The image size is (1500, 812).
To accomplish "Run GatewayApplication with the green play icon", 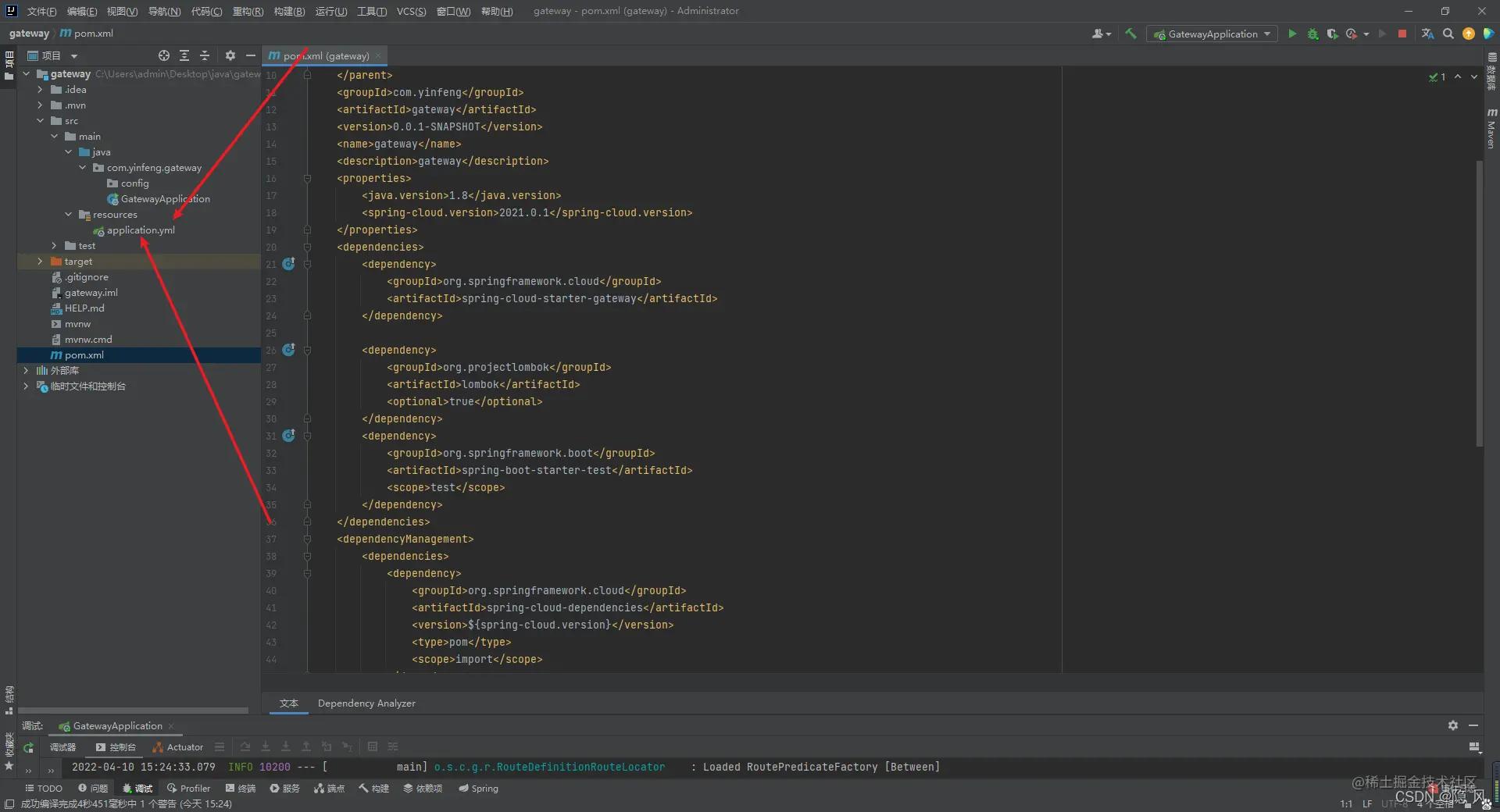I will click(1292, 34).
